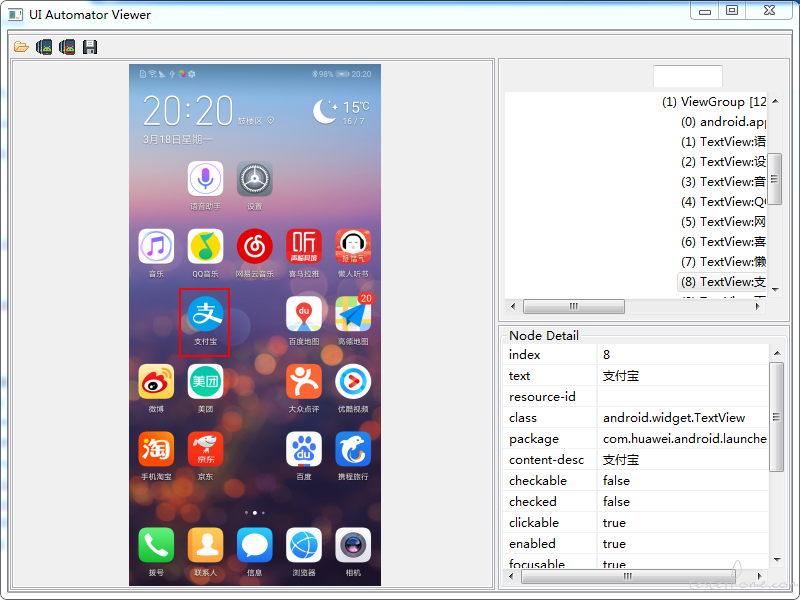Select the 网易云音乐 app icon
This screenshot has height=600, width=800.
255,246
